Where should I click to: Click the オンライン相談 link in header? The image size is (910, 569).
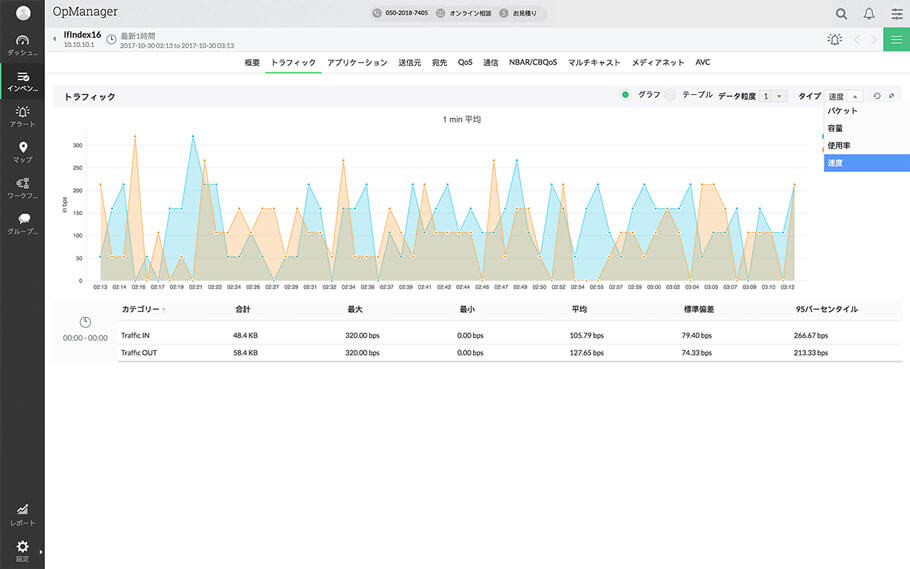click(469, 14)
